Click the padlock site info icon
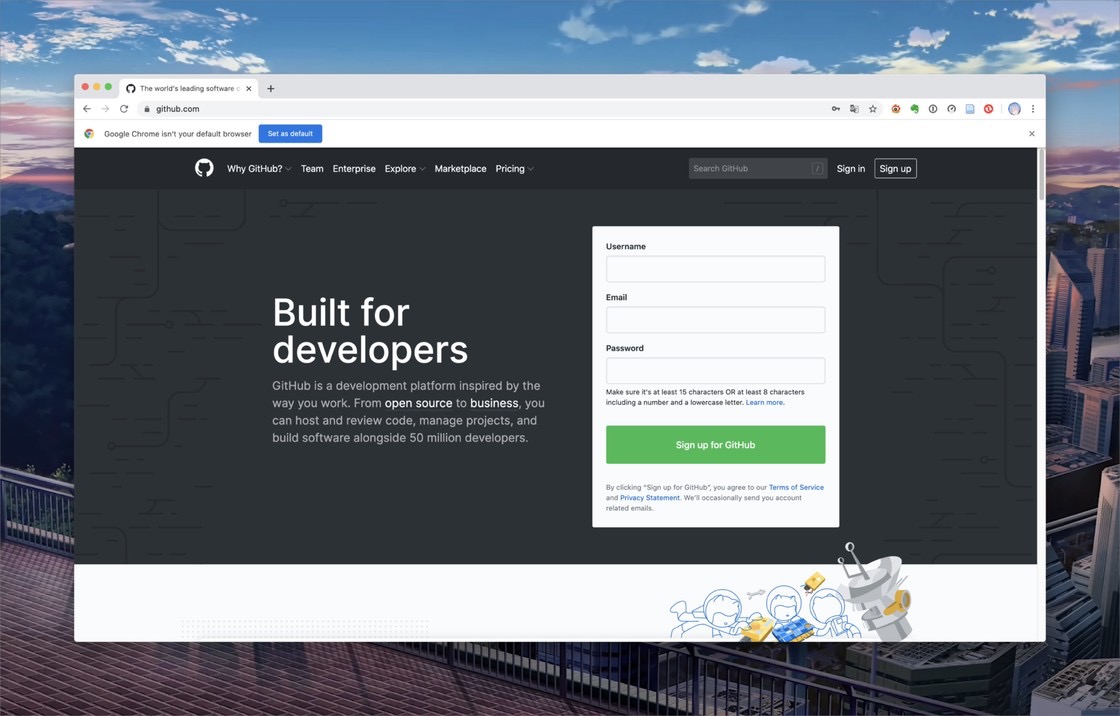1120x716 pixels. (x=146, y=109)
